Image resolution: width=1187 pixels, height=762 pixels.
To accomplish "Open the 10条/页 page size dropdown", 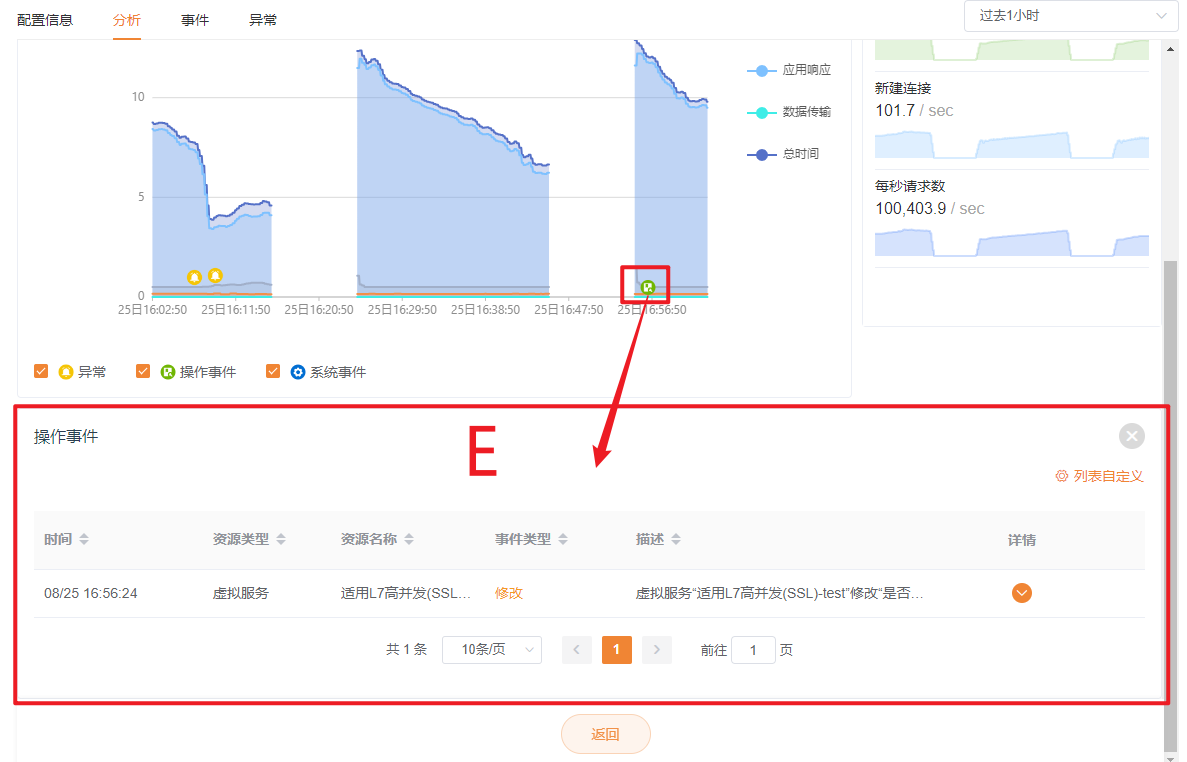I will 491,649.
